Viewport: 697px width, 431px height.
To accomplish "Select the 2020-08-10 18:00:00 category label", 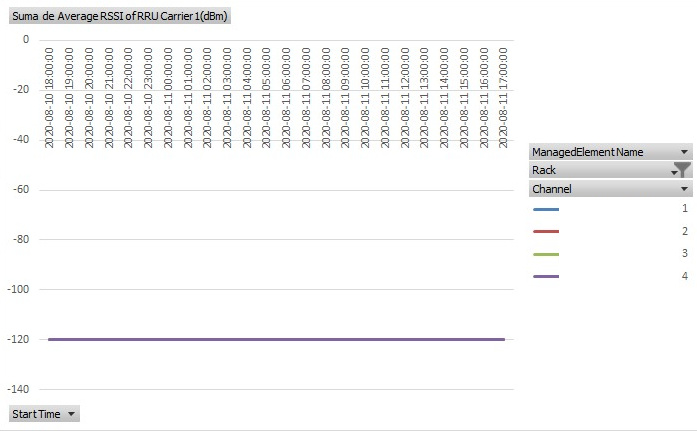I will [x=49, y=98].
